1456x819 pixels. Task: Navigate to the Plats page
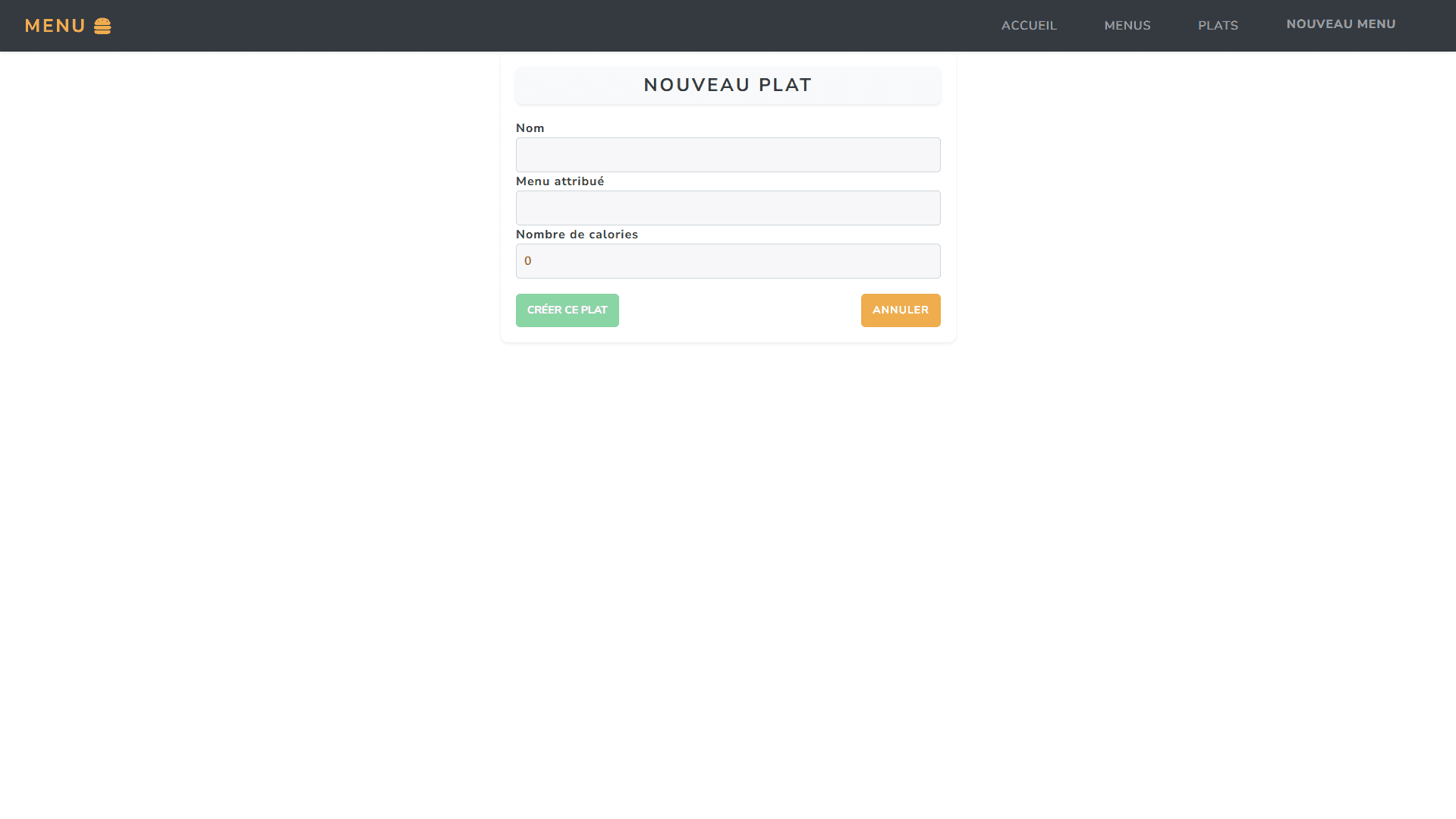(1218, 26)
